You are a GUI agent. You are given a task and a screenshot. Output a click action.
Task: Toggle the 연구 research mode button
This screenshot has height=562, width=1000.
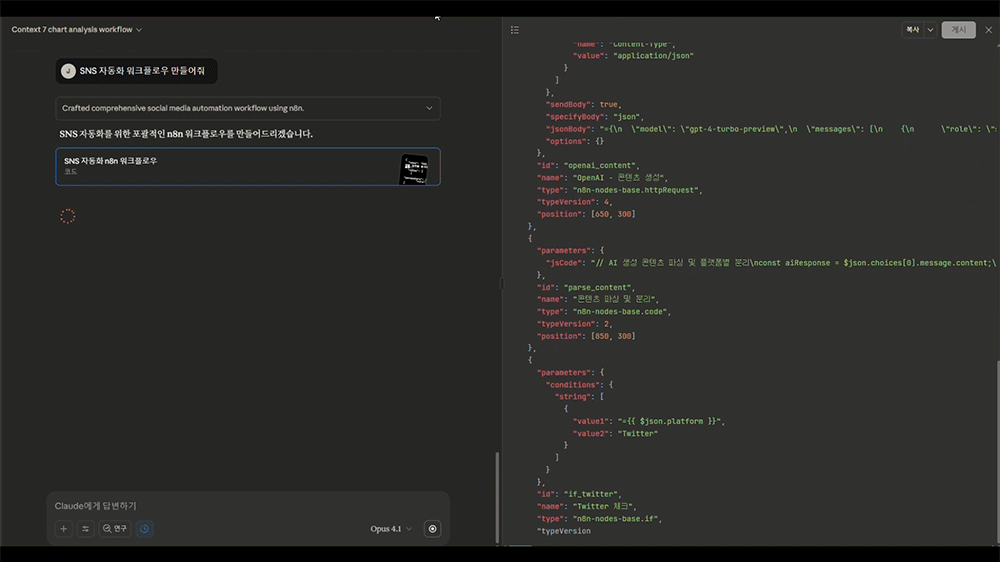coord(116,529)
